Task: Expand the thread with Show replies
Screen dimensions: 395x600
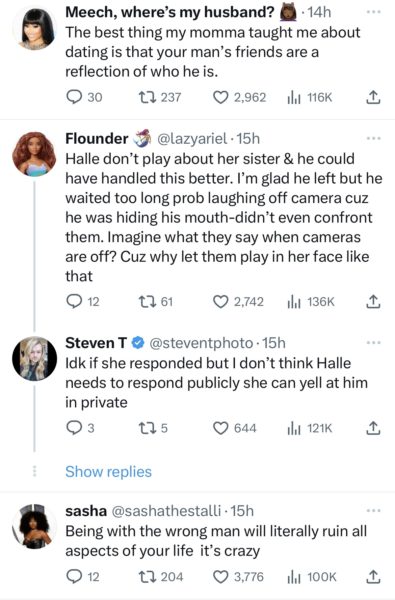Action: click(x=108, y=471)
